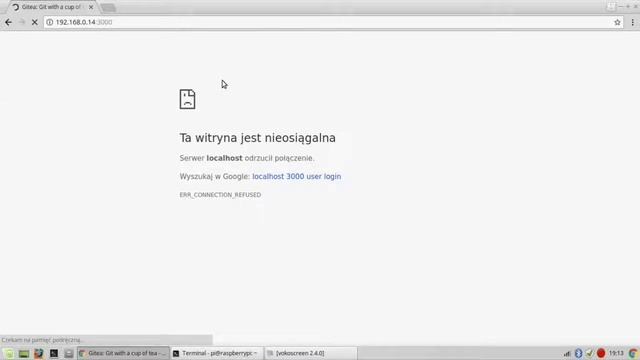The height and width of the screenshot is (360, 640).
Task: Click the green show desktop taskbar icon
Action: (x=24, y=353)
